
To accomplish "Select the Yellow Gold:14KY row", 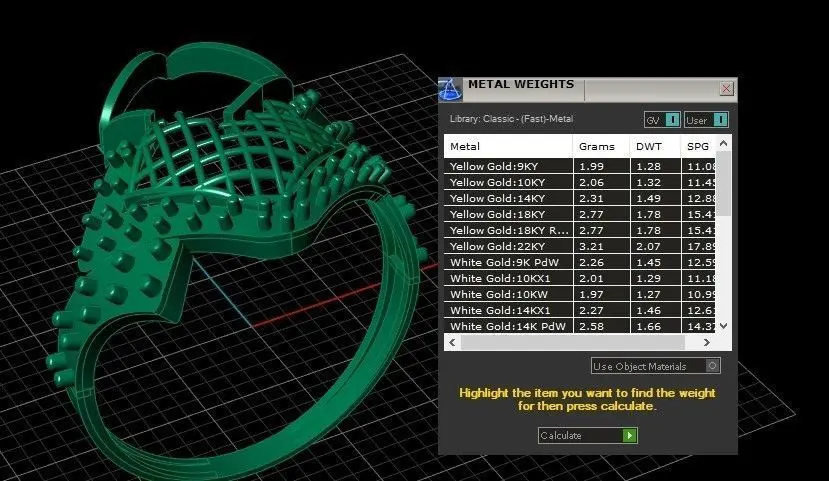I will (580, 198).
